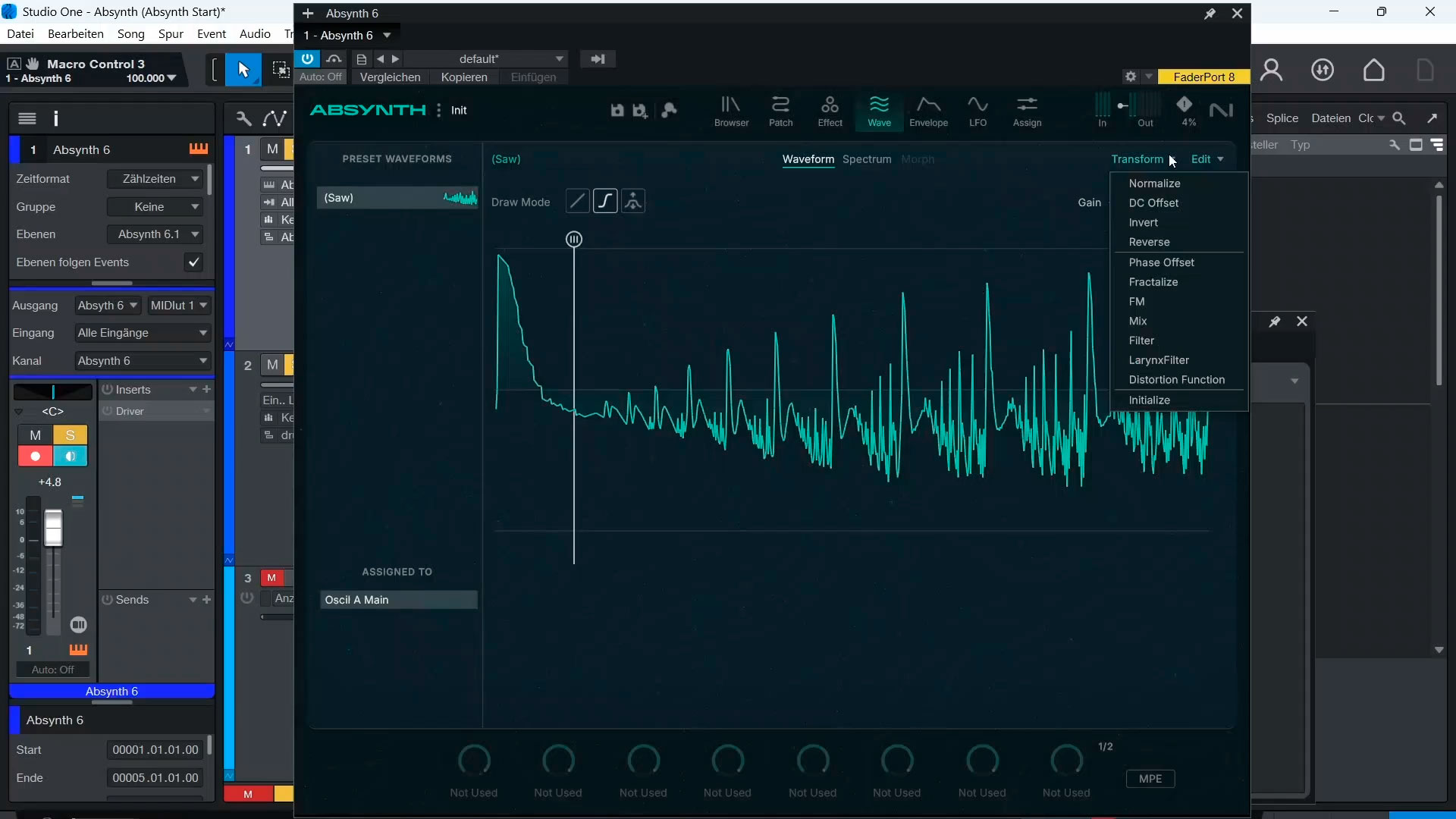Switch to the Patch view in Absynth
This screenshot has height=819, width=1456.
(x=781, y=111)
